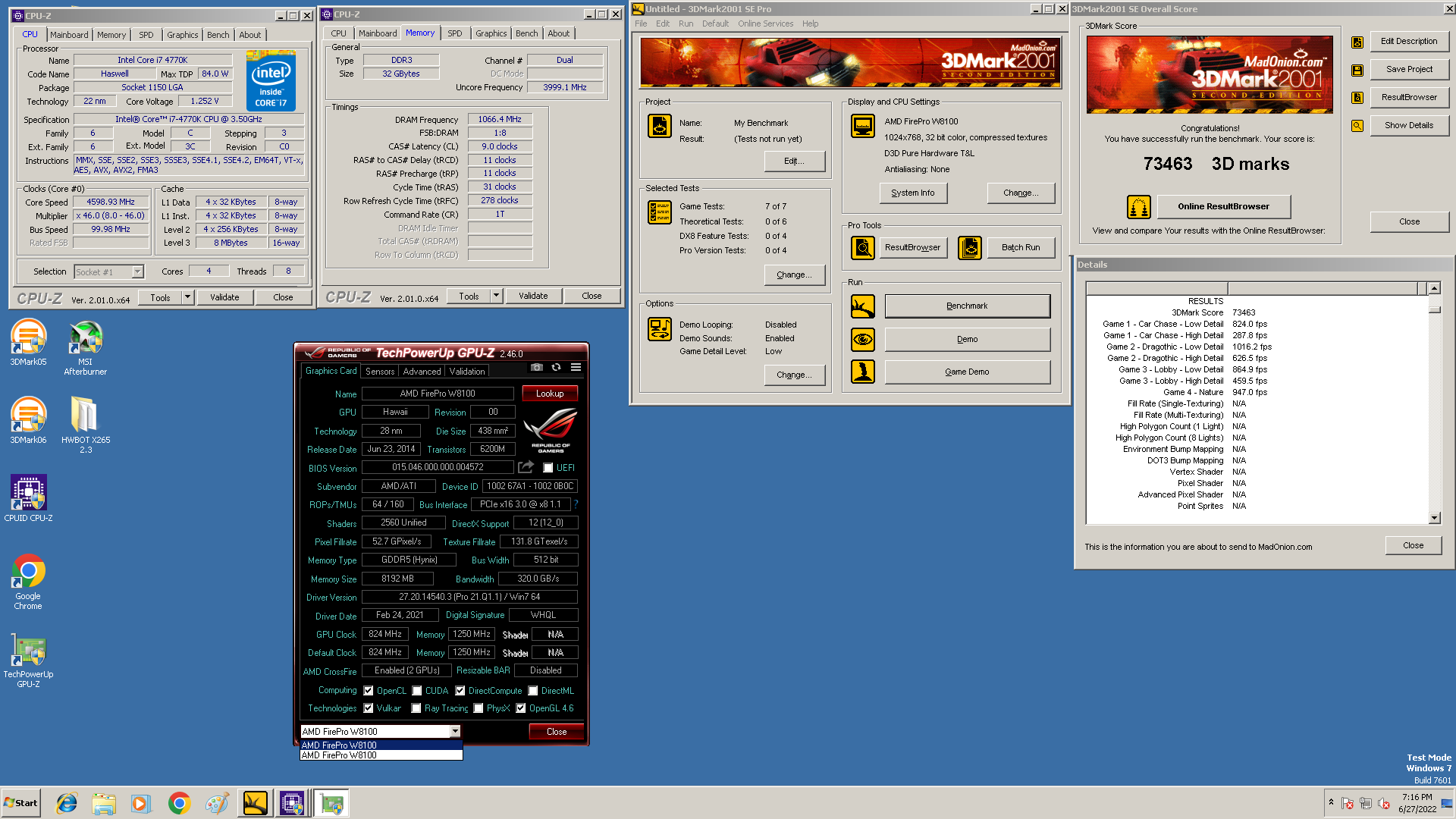The width and height of the screenshot is (1456, 819).
Task: Click Edit Description icon in score window
Action: tap(1357, 42)
